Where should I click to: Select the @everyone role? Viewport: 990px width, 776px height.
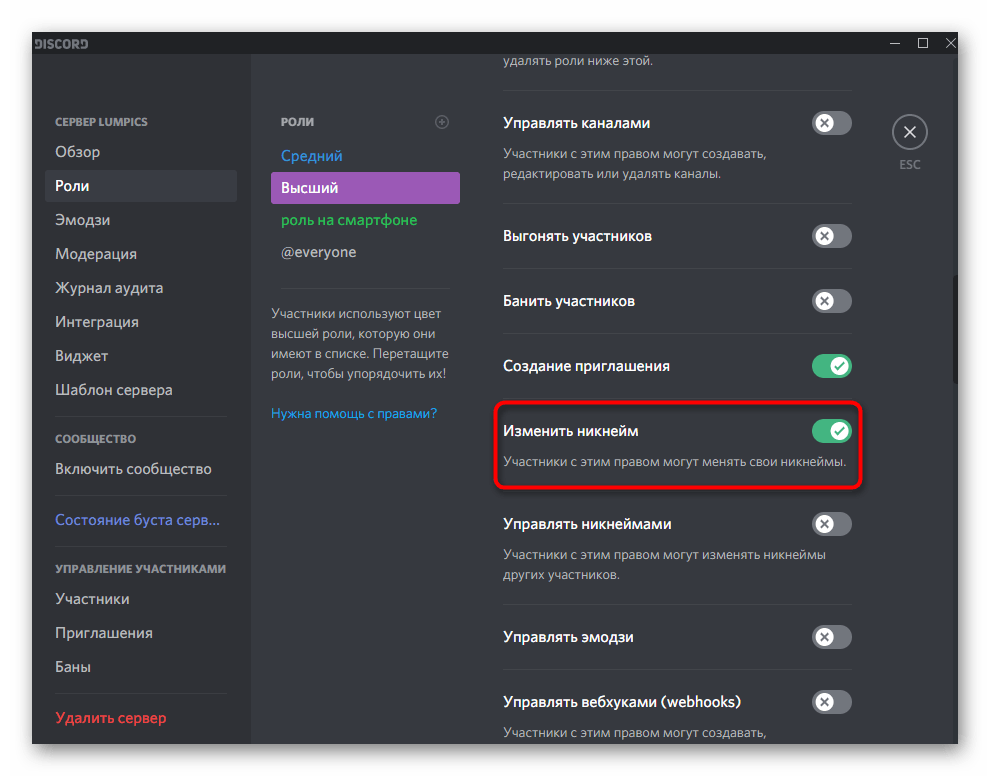[x=318, y=252]
